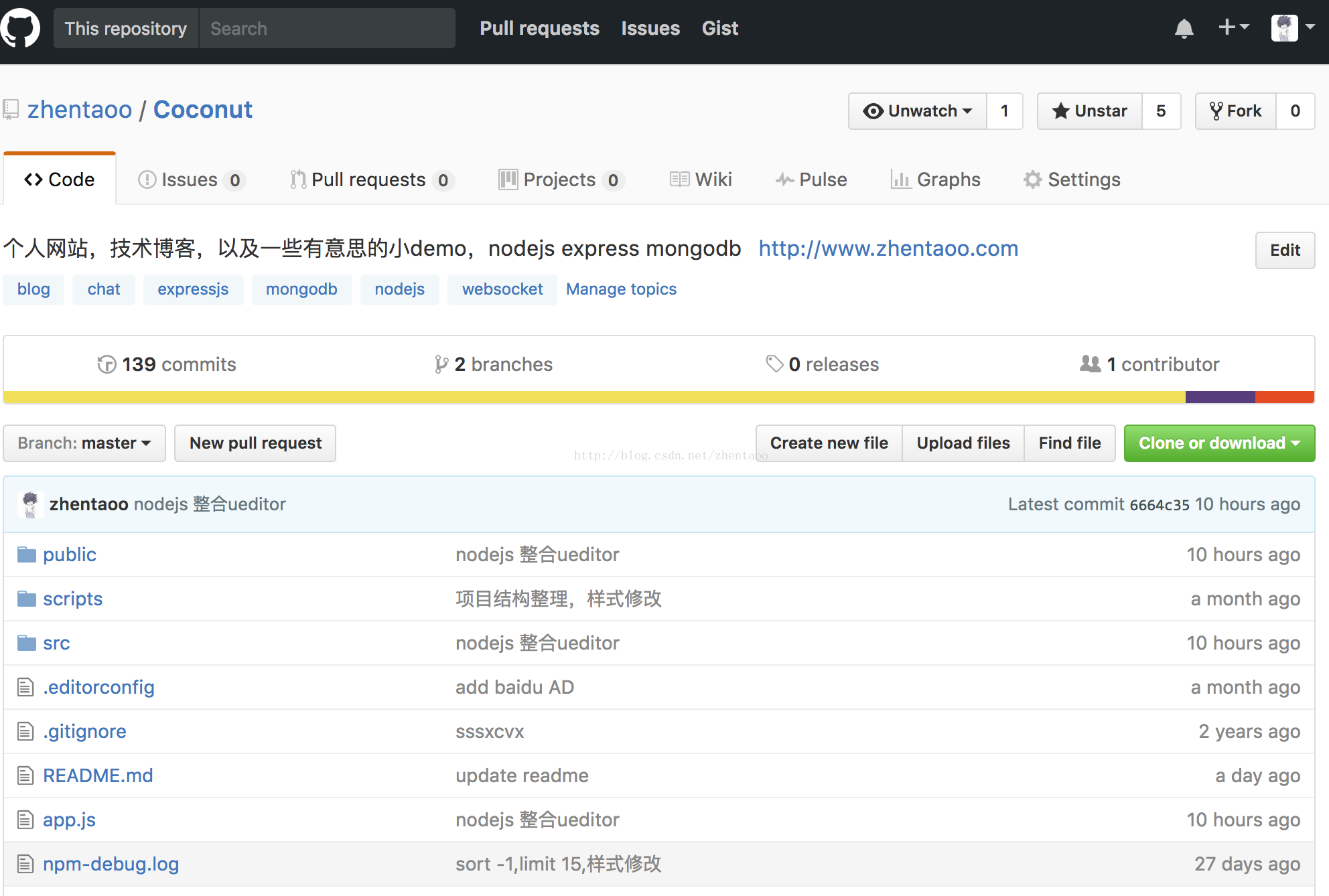The height and width of the screenshot is (896, 1329).
Task: Click the Graphs tab bar-chart icon
Action: pos(901,179)
